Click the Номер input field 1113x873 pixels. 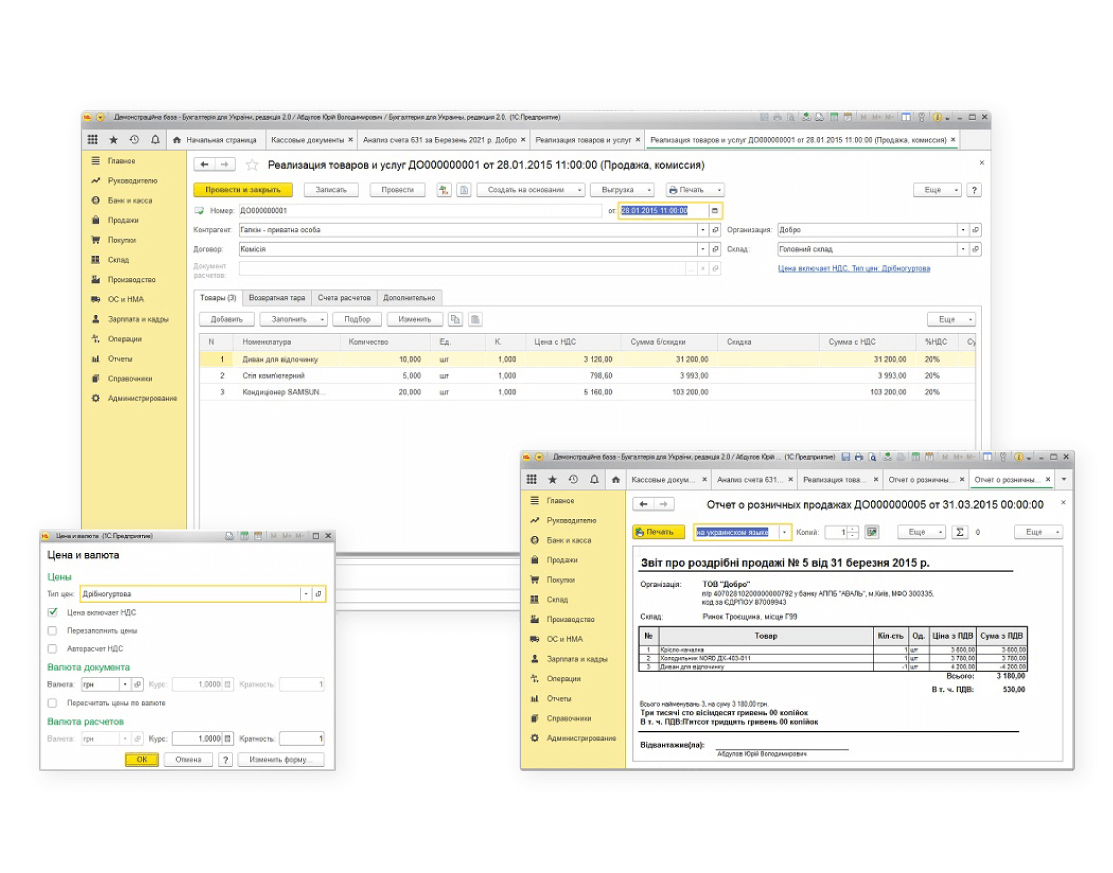pos(420,211)
